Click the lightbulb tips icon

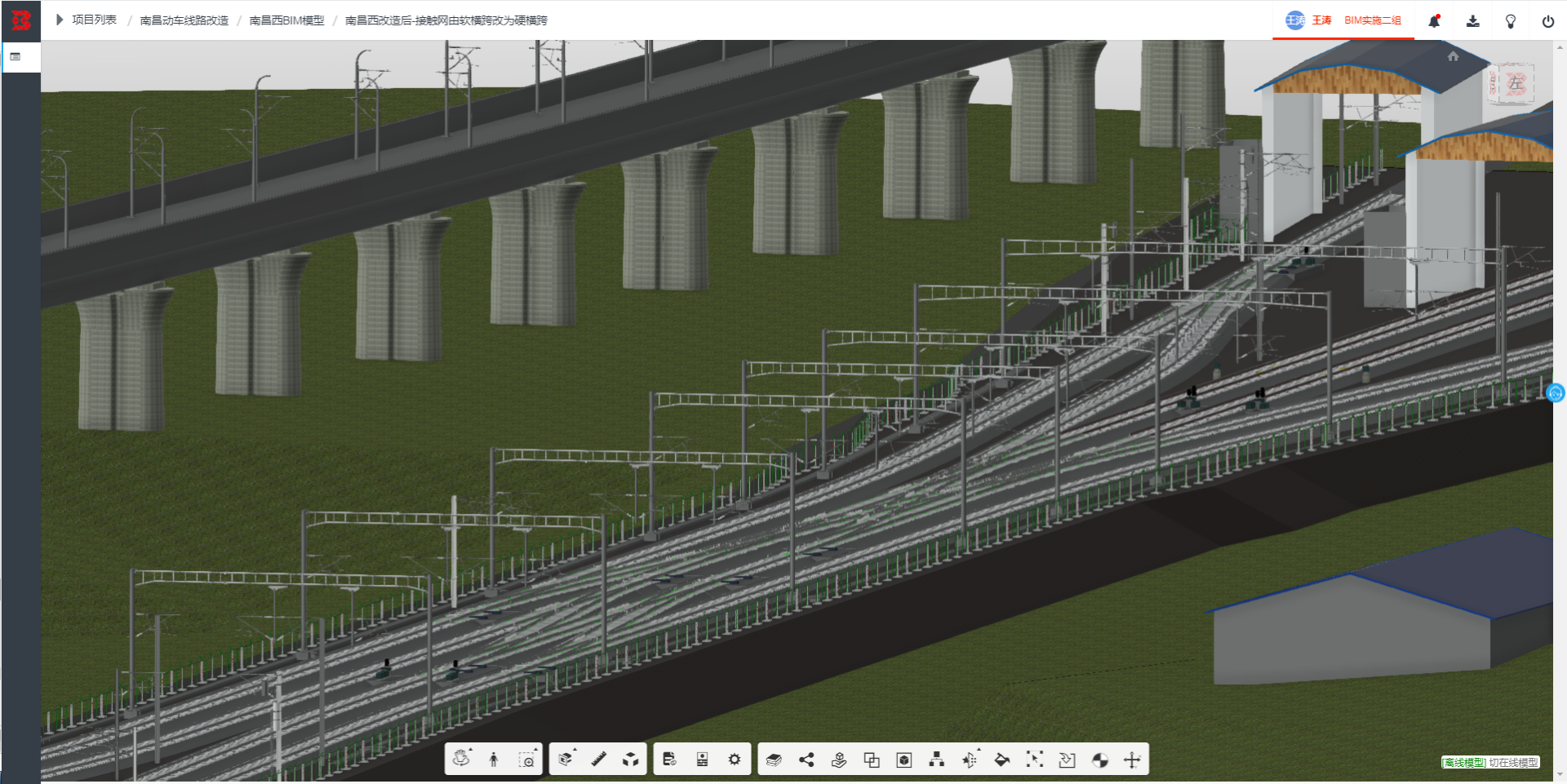[x=1510, y=21]
